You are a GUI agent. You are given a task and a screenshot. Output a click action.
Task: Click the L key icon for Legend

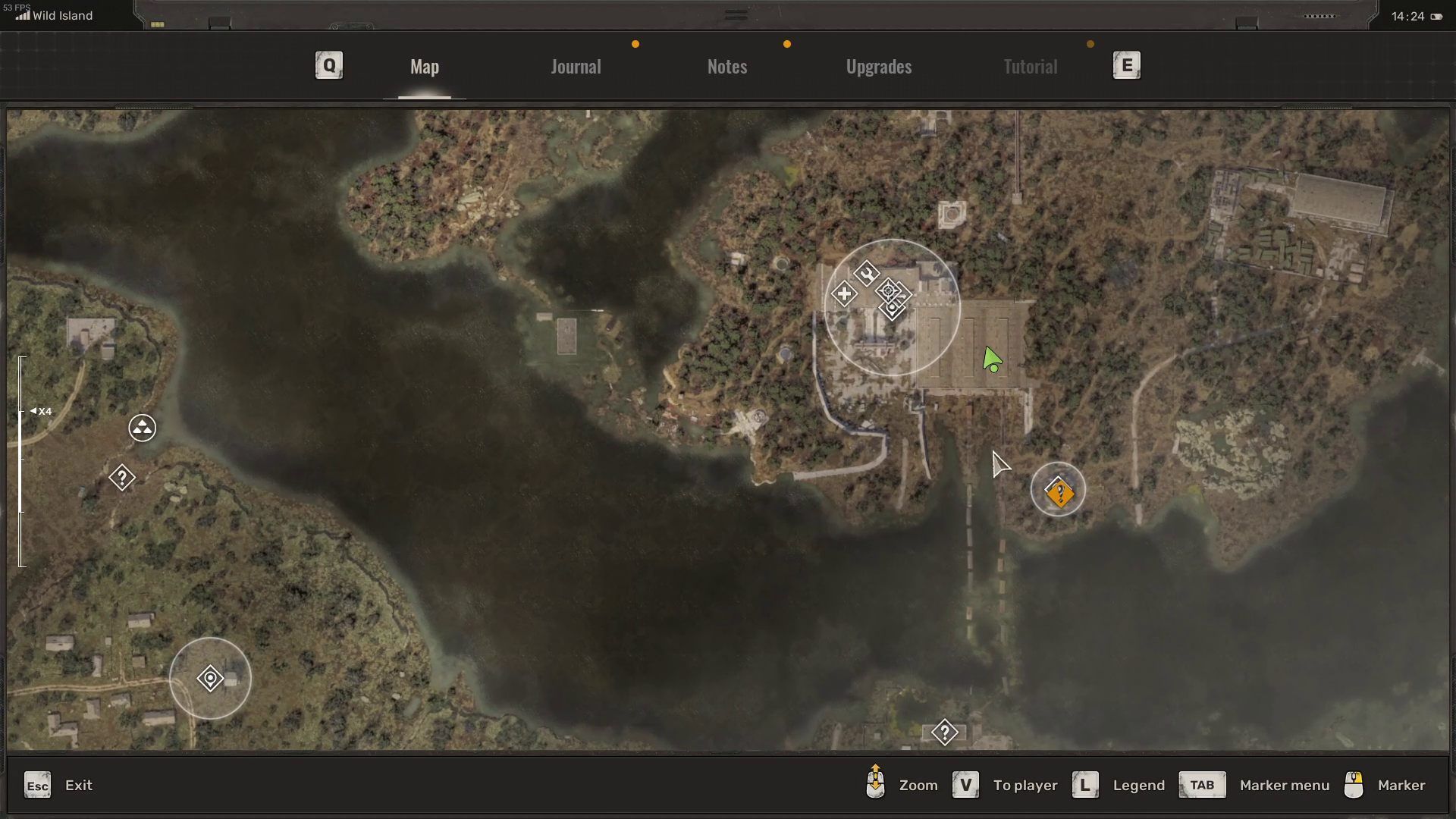1085,785
